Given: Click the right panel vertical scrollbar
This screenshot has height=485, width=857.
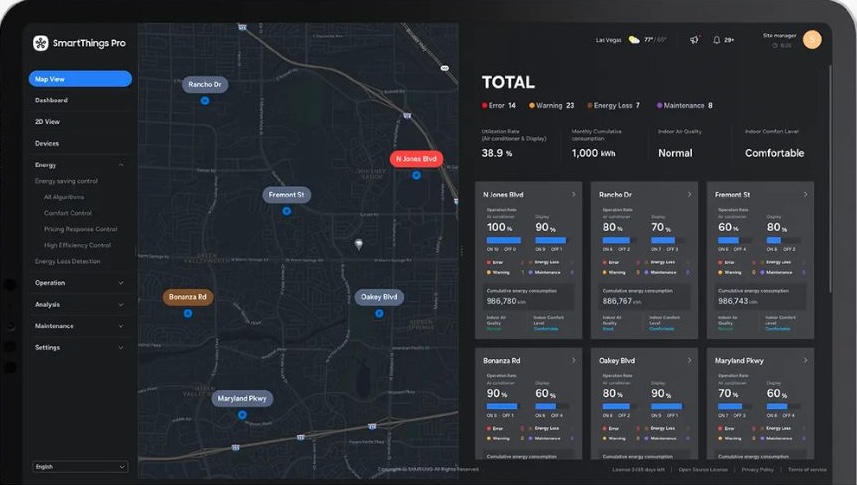Looking at the screenshot, I should [x=830, y=178].
